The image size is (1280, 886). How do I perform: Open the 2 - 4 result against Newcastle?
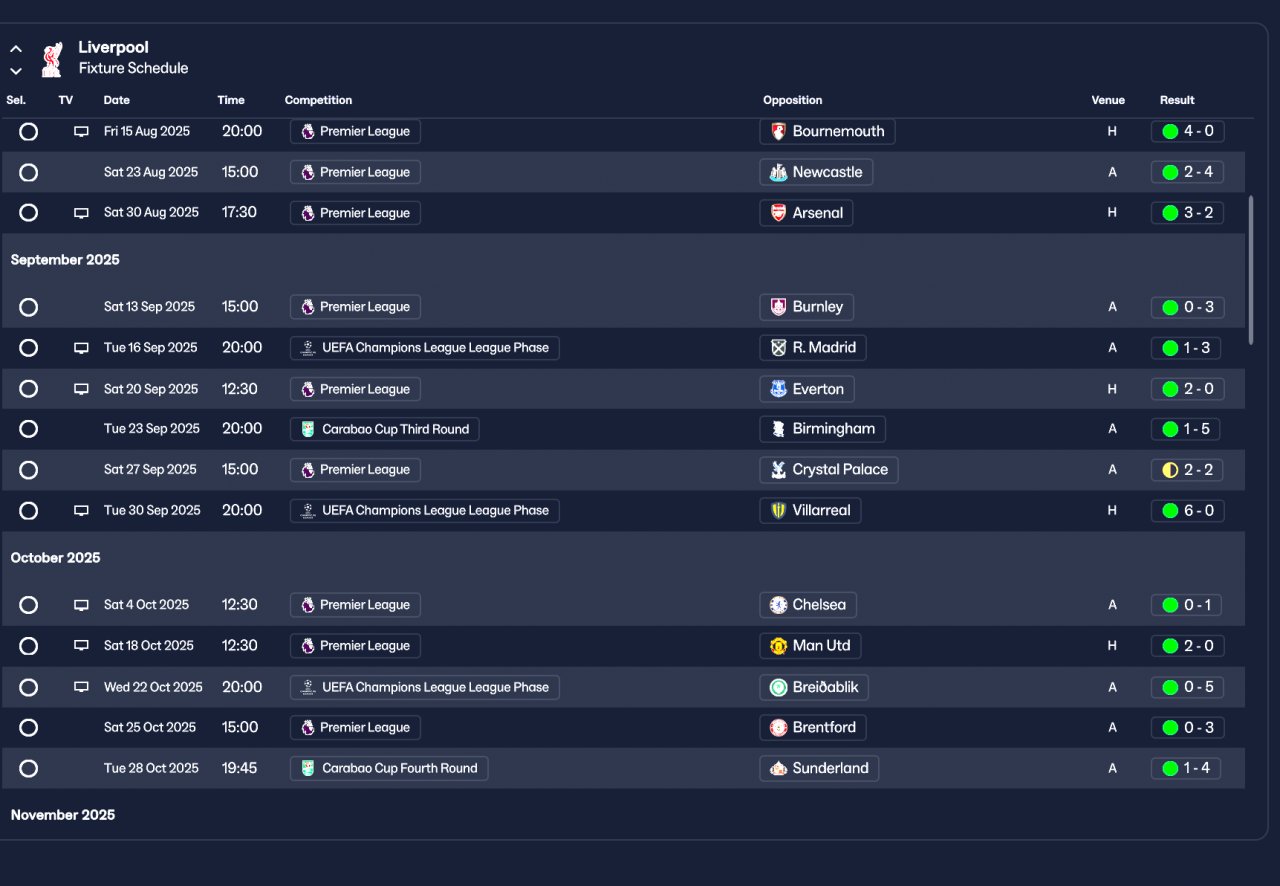tap(1187, 172)
